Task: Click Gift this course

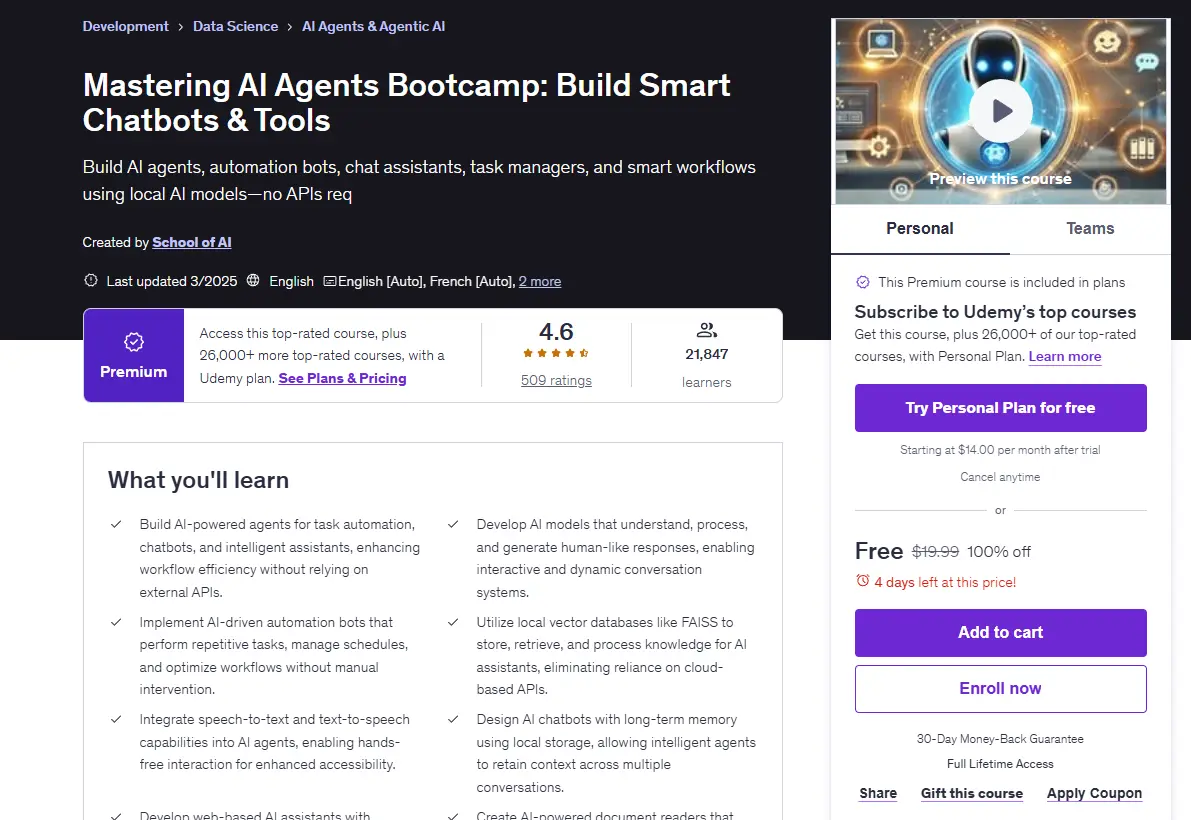Action: pos(972,793)
